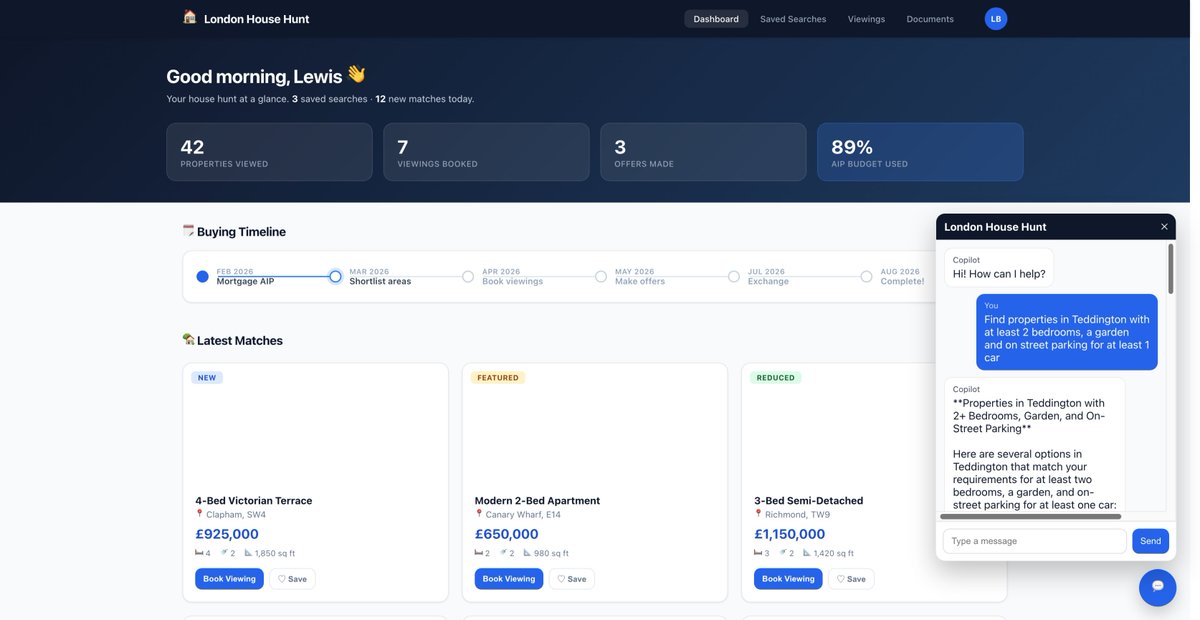Screen dimensions: 1200x620
Task: Click the user message about Teddington properties
Action: pos(1067,332)
